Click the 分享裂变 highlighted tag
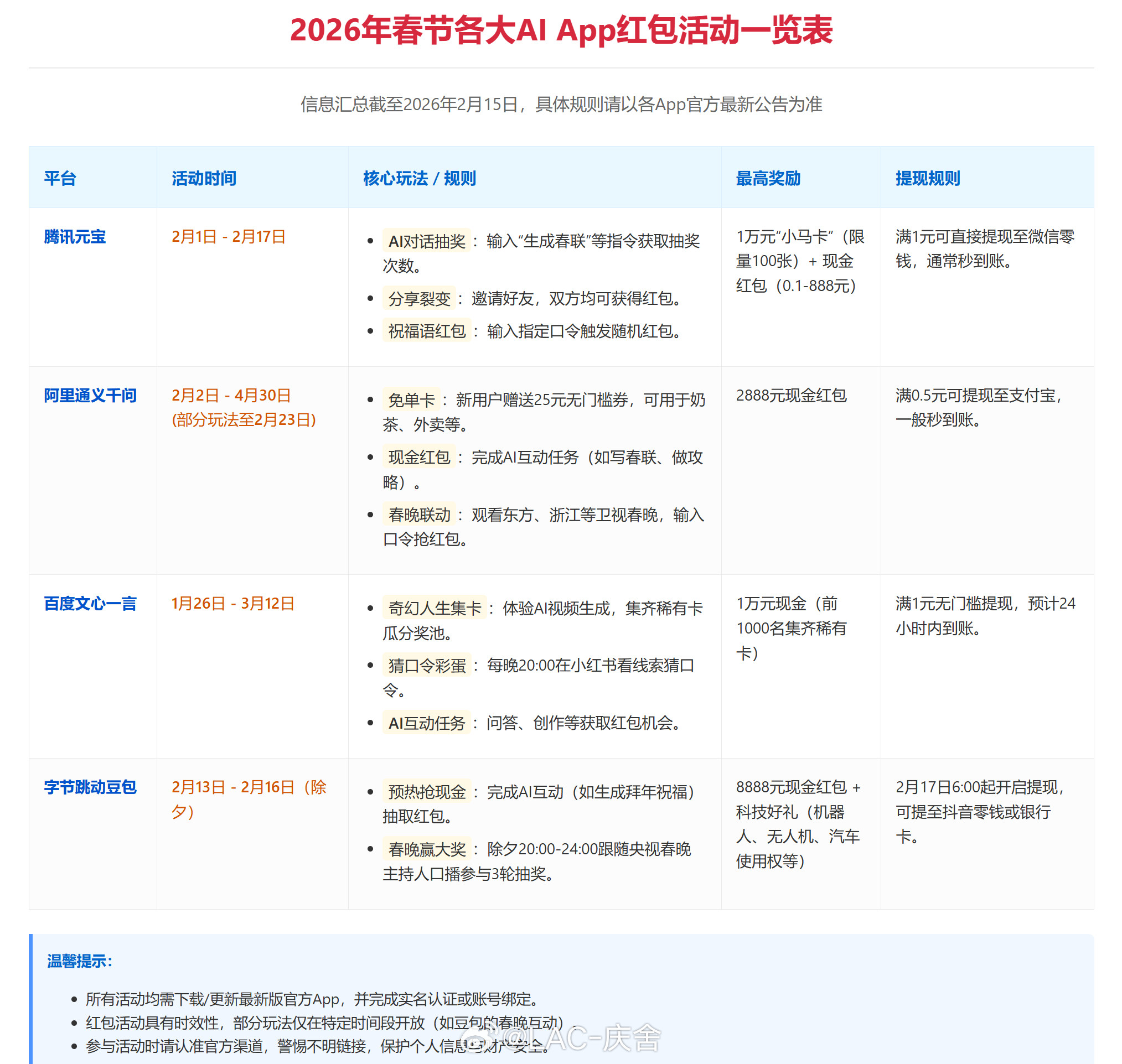The image size is (1122, 1064). pos(421,300)
